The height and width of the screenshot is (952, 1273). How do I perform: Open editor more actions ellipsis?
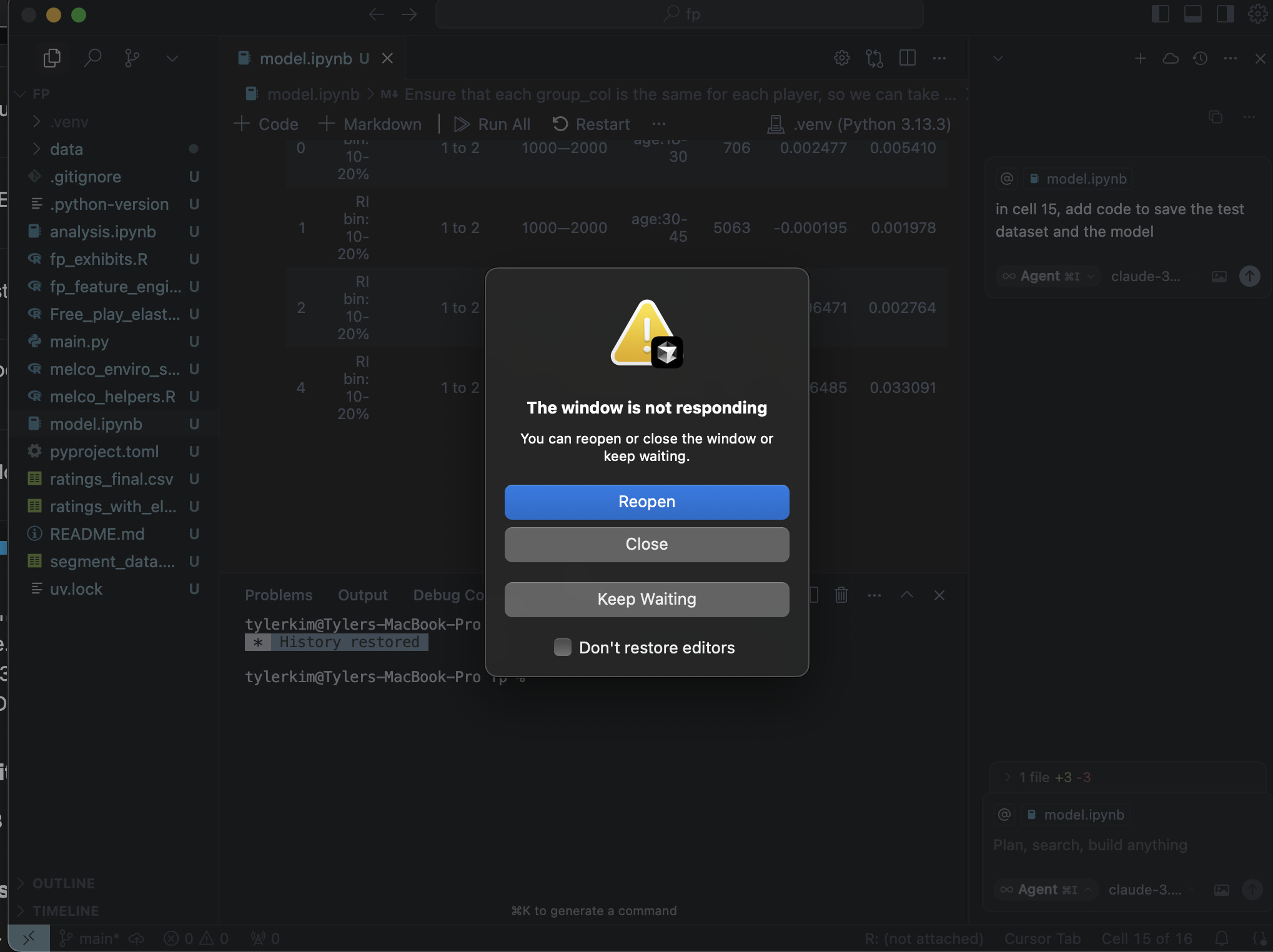(x=939, y=58)
